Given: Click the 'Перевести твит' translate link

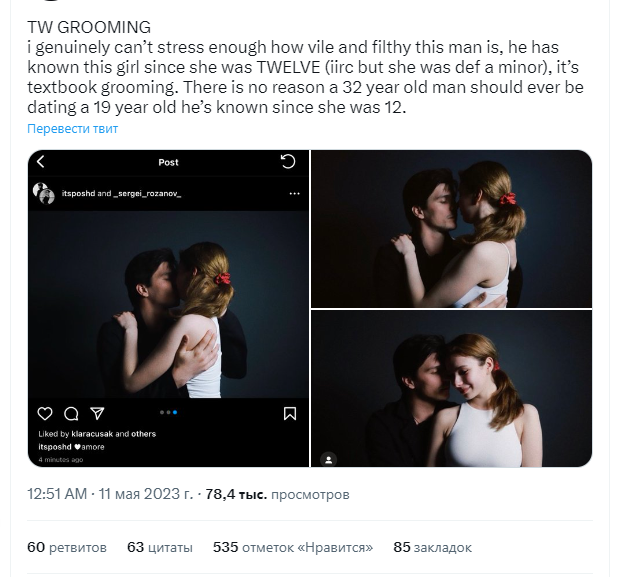Looking at the screenshot, I should click(72, 129).
